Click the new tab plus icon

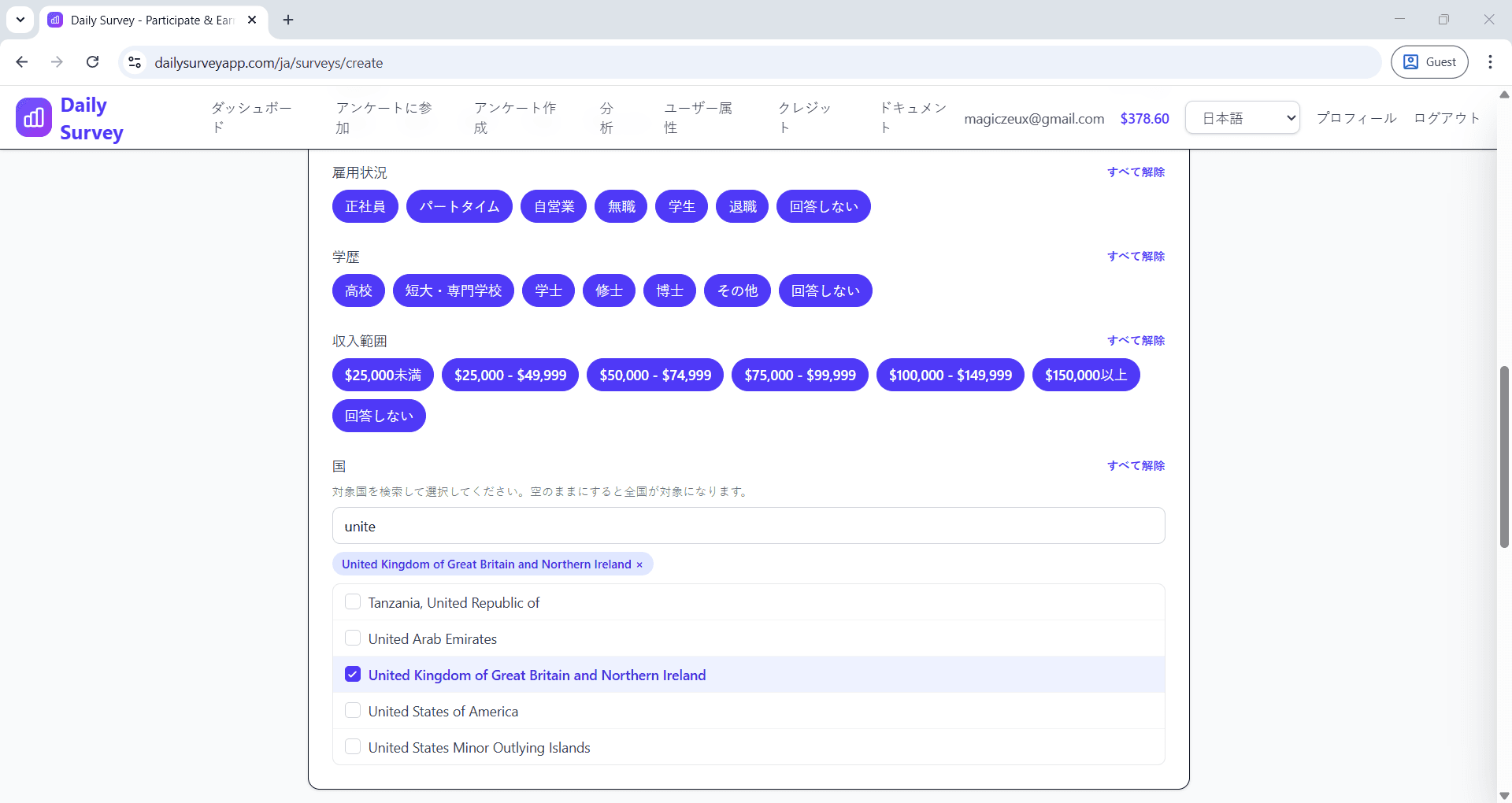point(287,20)
